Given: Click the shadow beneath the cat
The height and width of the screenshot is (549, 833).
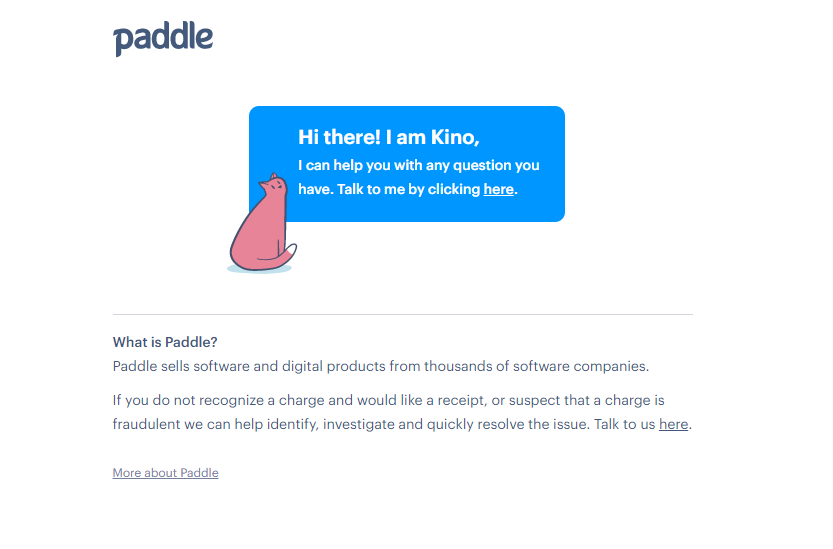Looking at the screenshot, I should coord(259,268).
